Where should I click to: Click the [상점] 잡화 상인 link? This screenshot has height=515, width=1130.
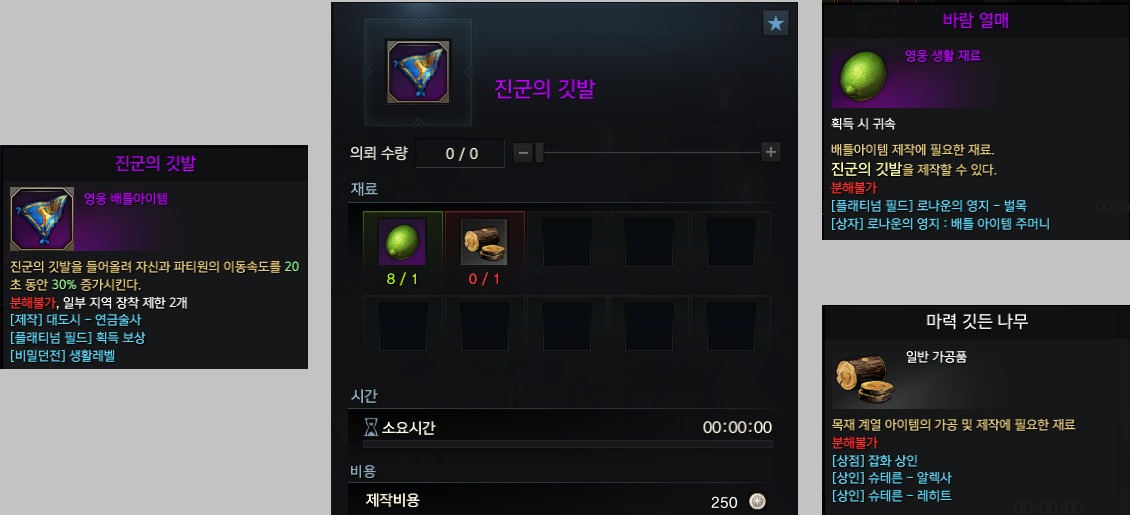tap(875, 460)
